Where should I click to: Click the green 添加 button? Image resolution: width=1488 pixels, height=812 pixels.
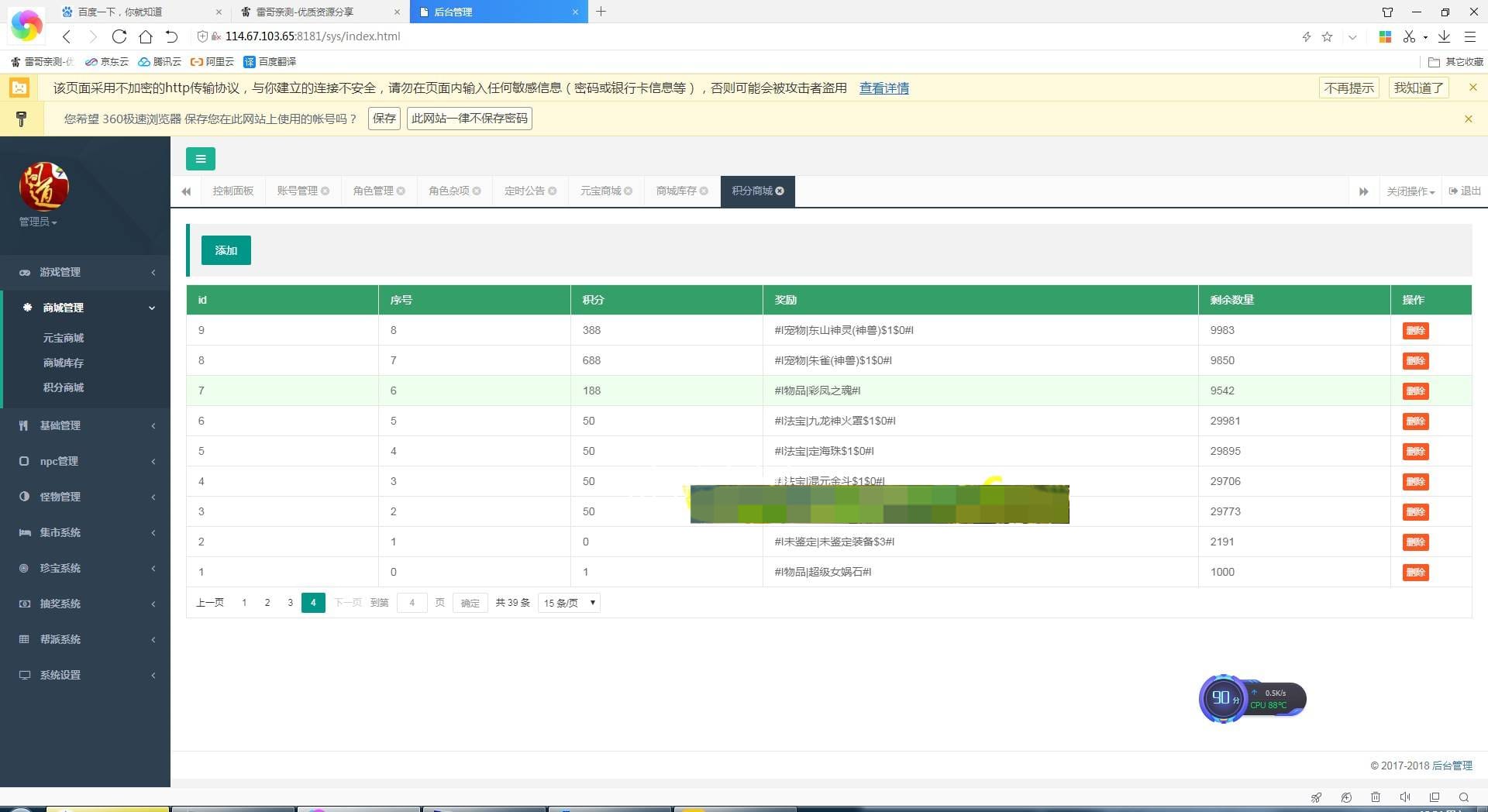(x=226, y=250)
